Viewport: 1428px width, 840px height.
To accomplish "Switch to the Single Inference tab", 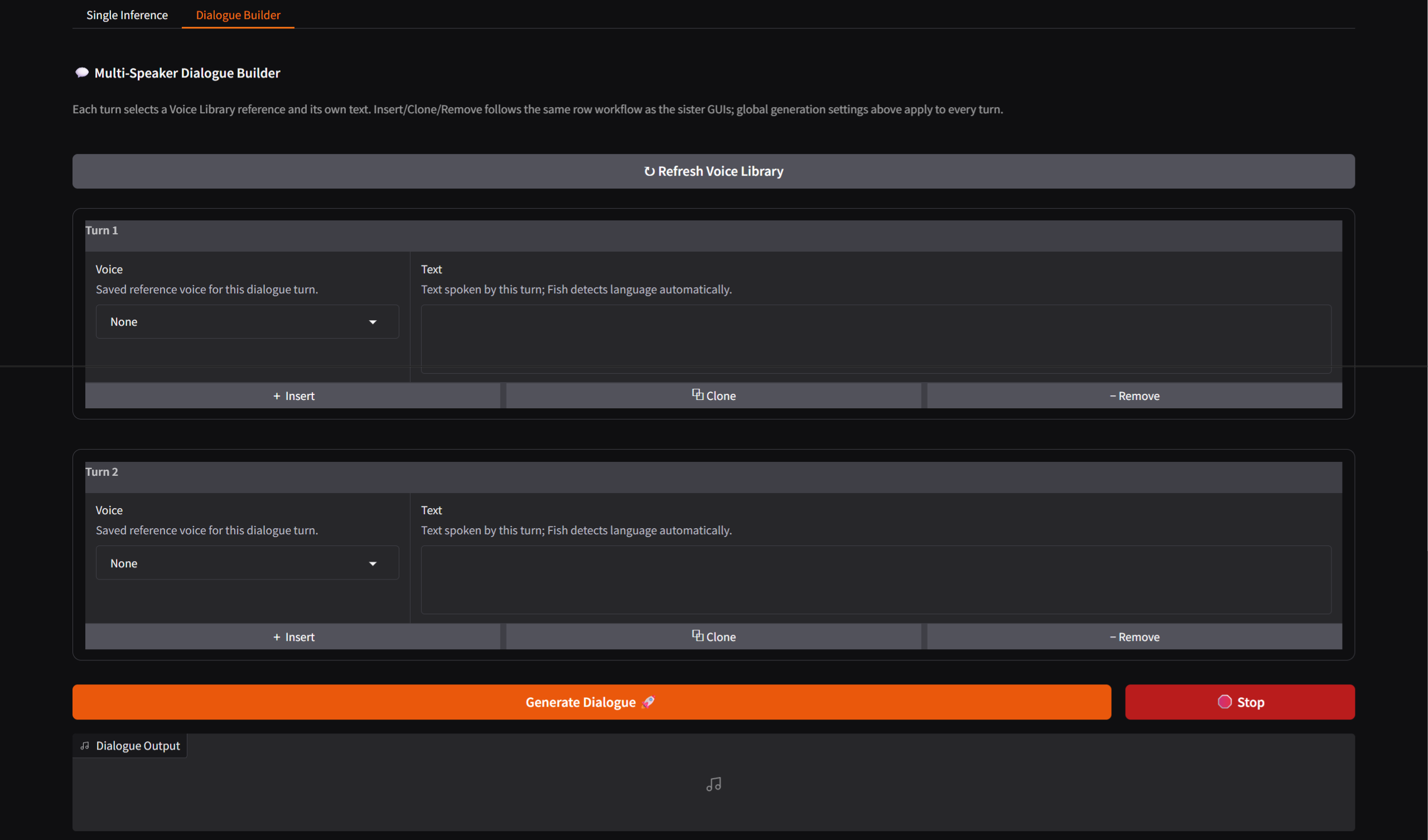I will (127, 15).
